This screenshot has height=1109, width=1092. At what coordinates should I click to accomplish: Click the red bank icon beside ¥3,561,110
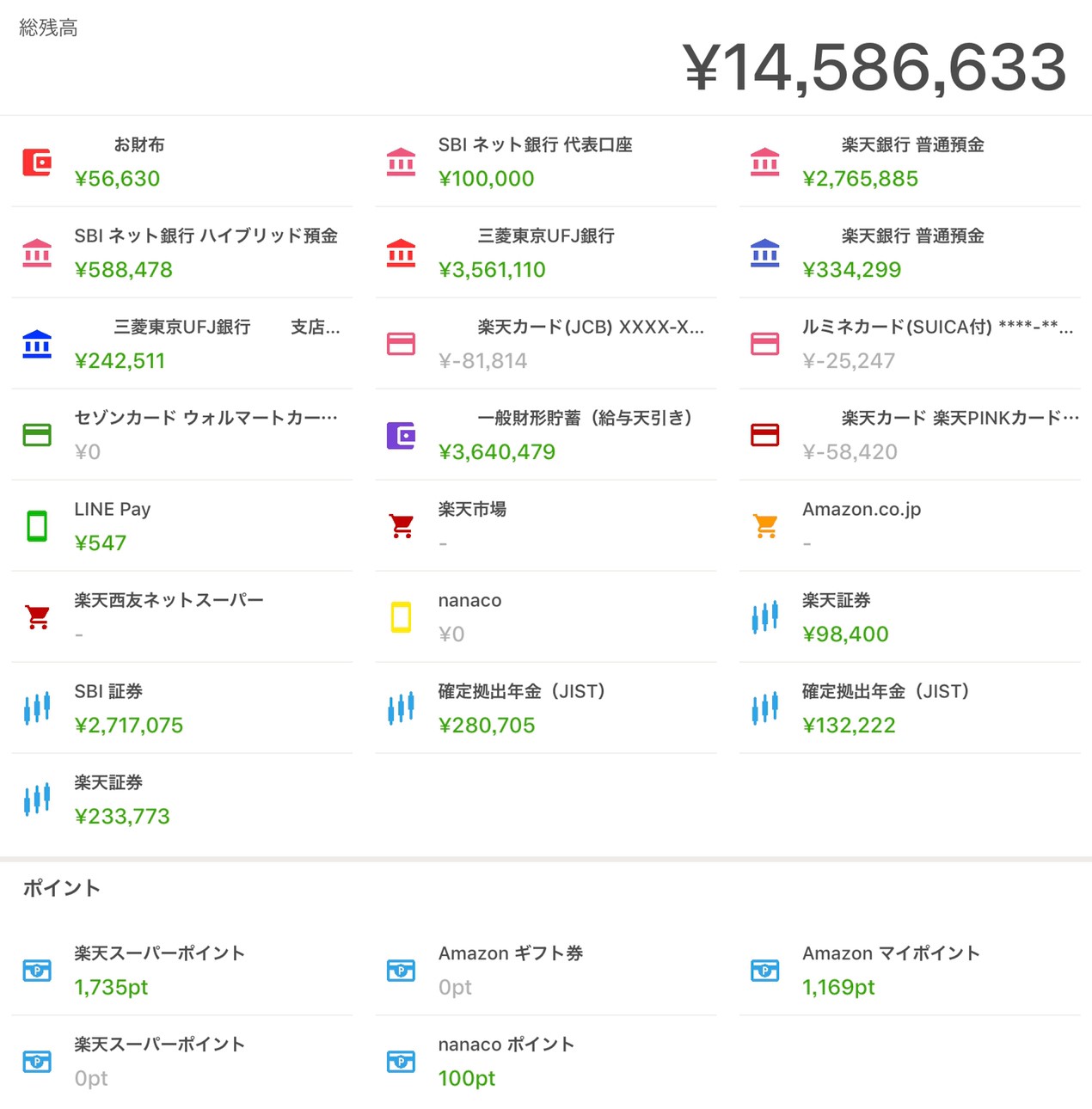click(x=401, y=253)
